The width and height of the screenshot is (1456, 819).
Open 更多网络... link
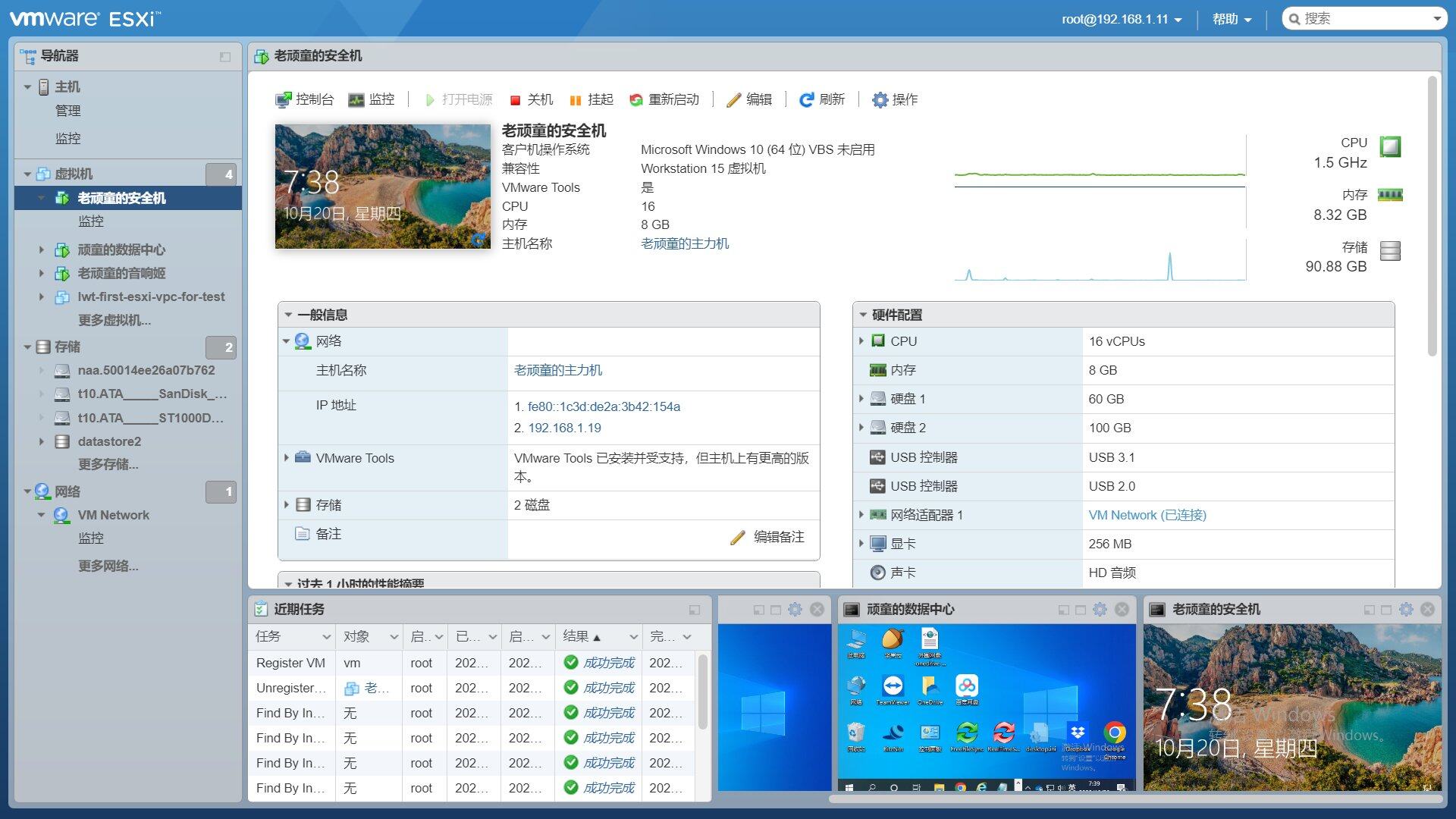(108, 566)
